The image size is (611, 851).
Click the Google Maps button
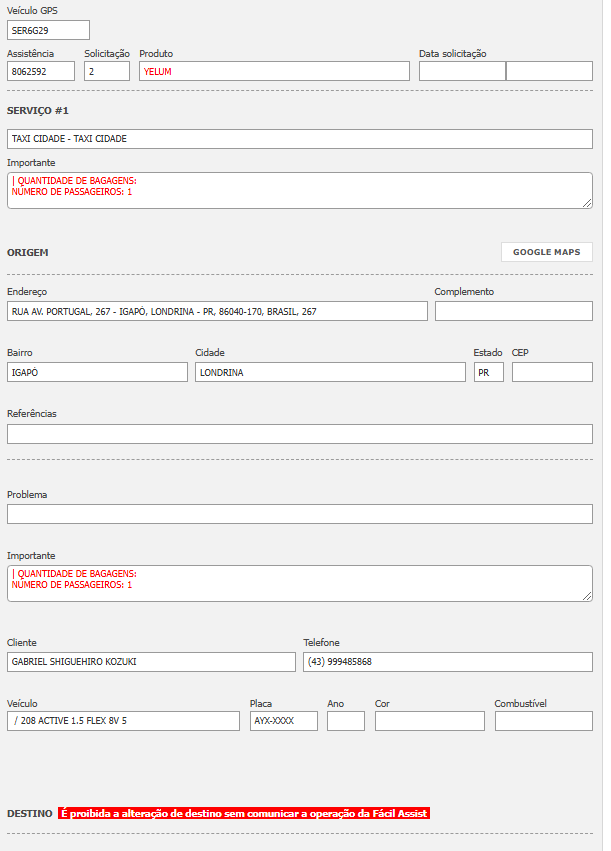(x=546, y=252)
